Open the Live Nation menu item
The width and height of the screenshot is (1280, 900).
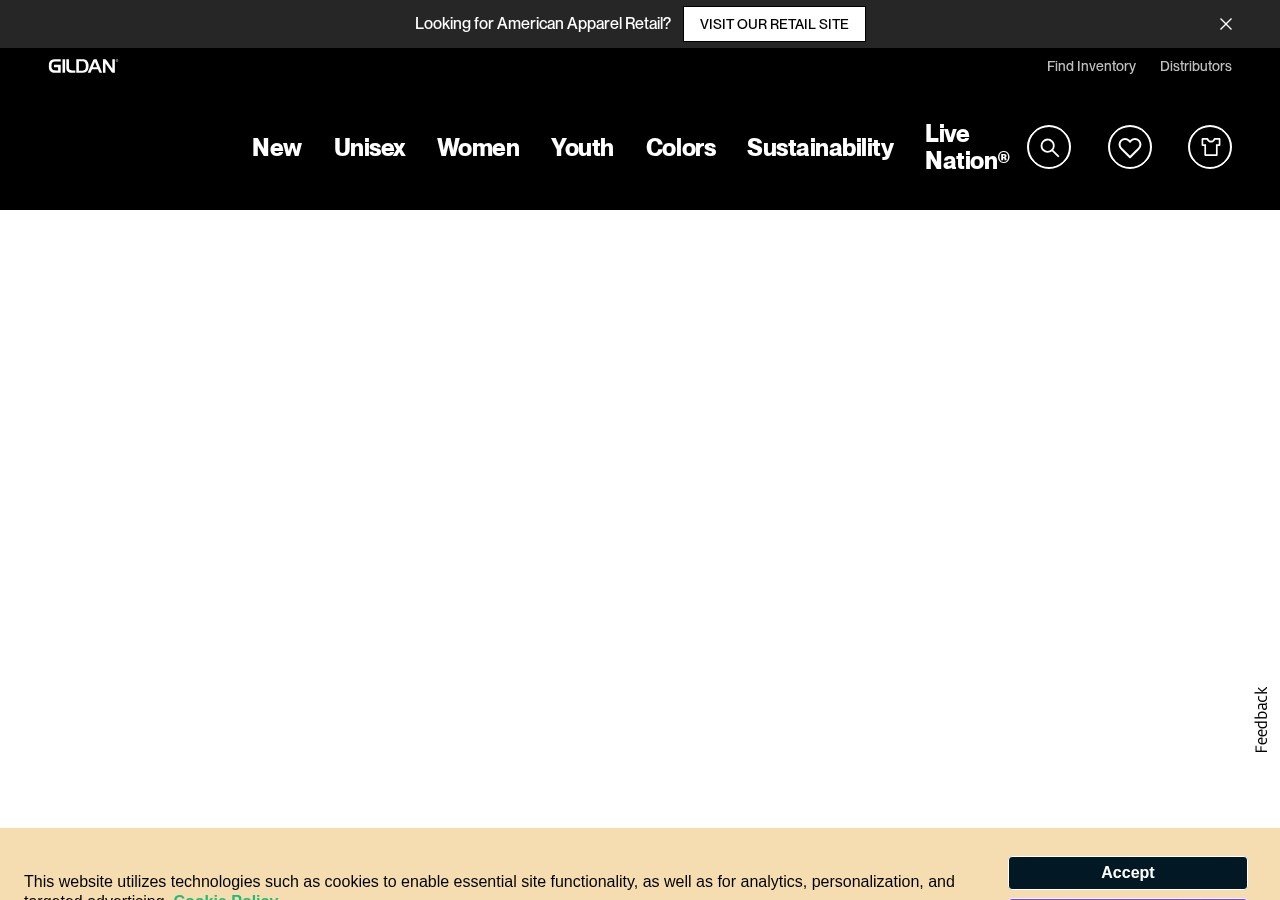point(966,147)
